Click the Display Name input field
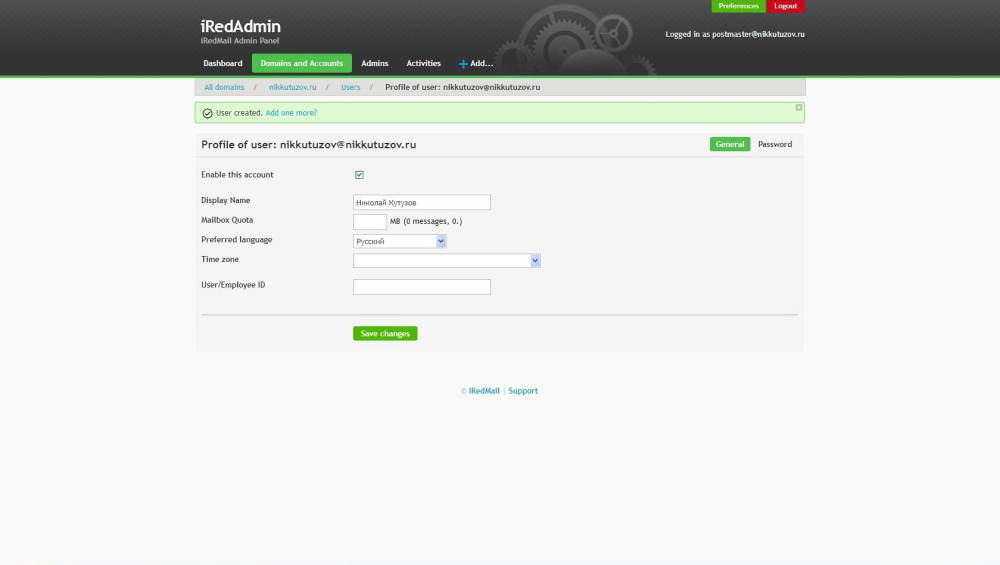This screenshot has height=565, width=1000. point(422,202)
